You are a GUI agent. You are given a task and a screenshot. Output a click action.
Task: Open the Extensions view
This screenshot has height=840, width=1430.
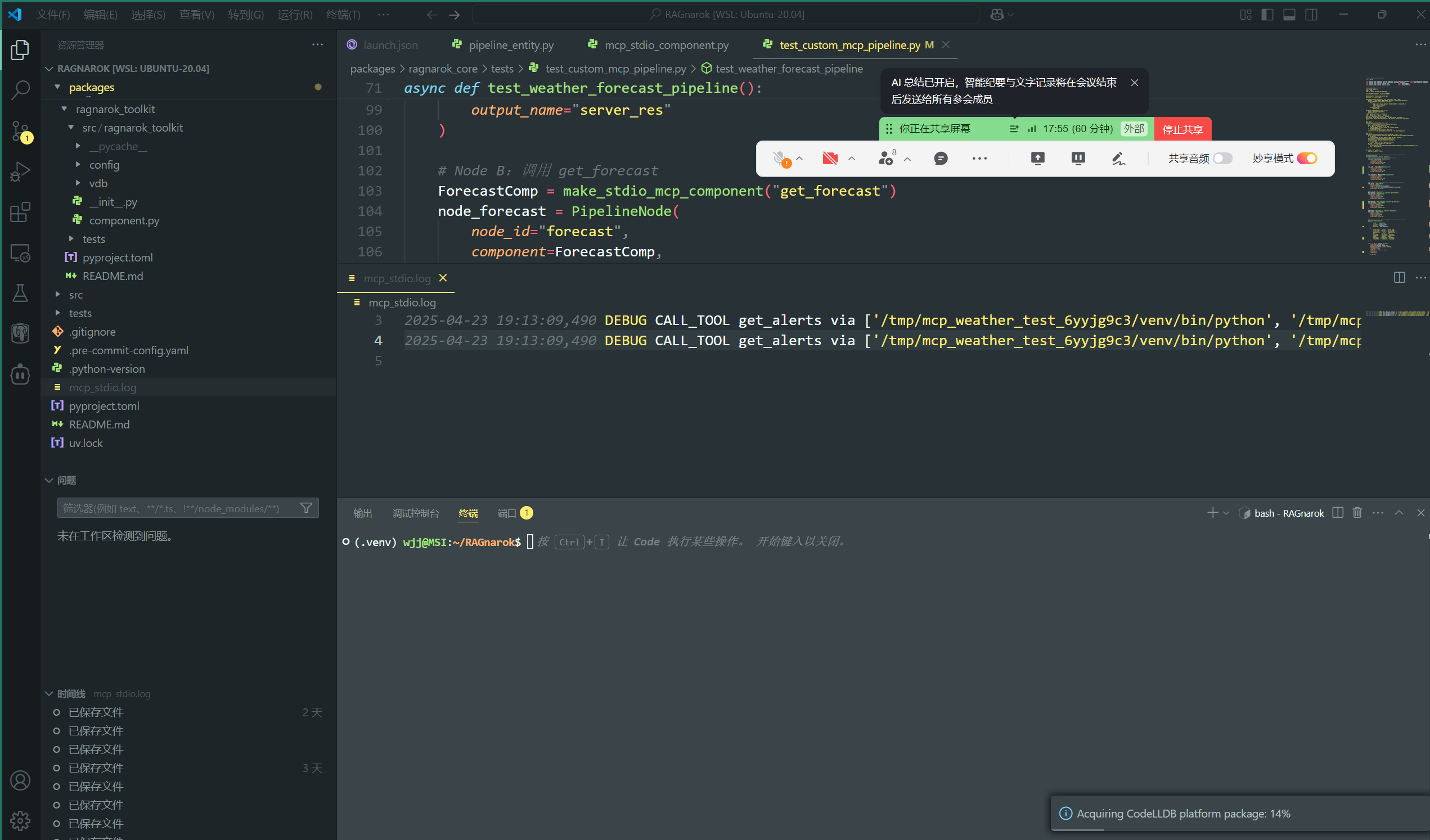[20, 212]
